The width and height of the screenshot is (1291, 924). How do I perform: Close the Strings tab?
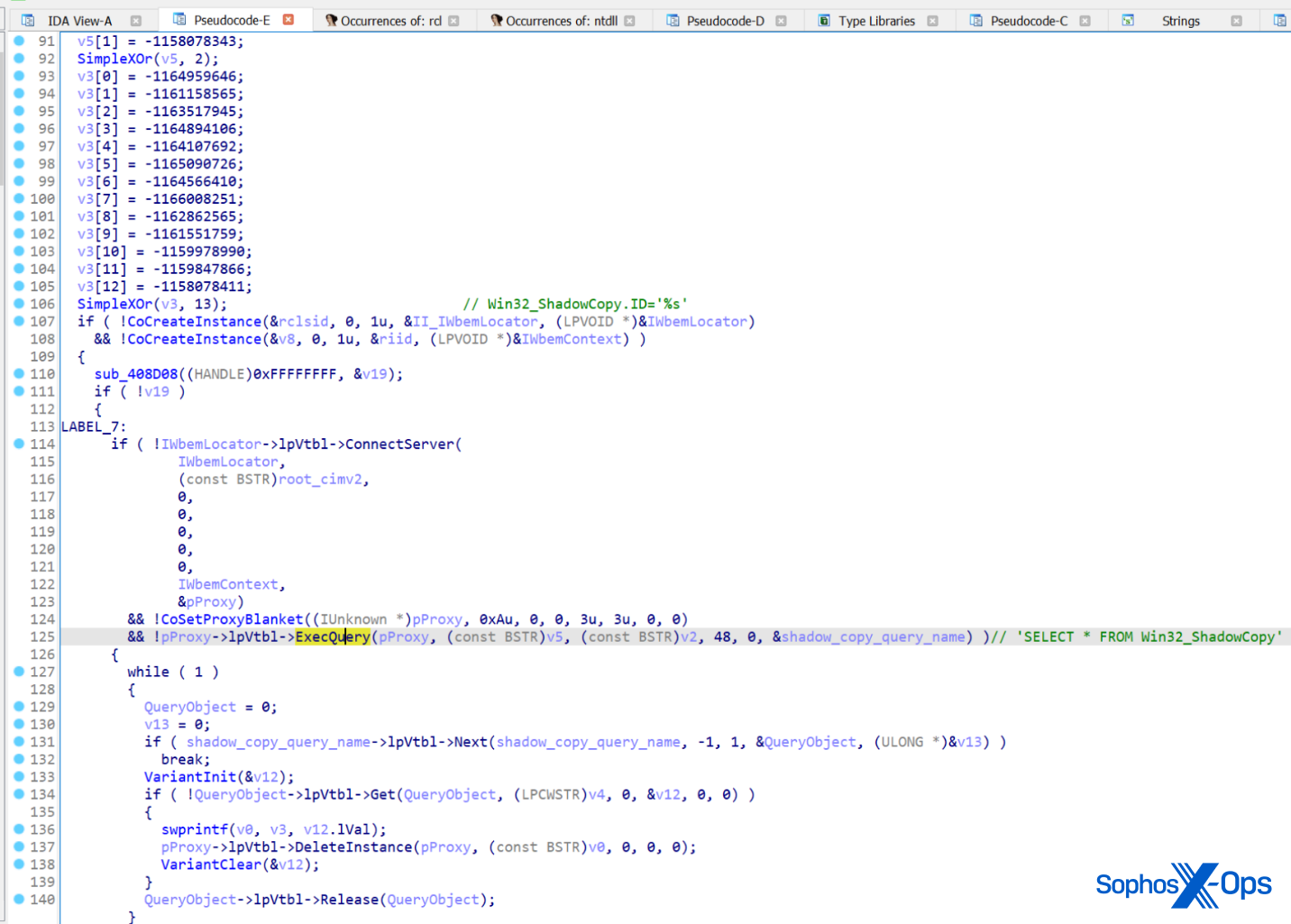click(1236, 21)
